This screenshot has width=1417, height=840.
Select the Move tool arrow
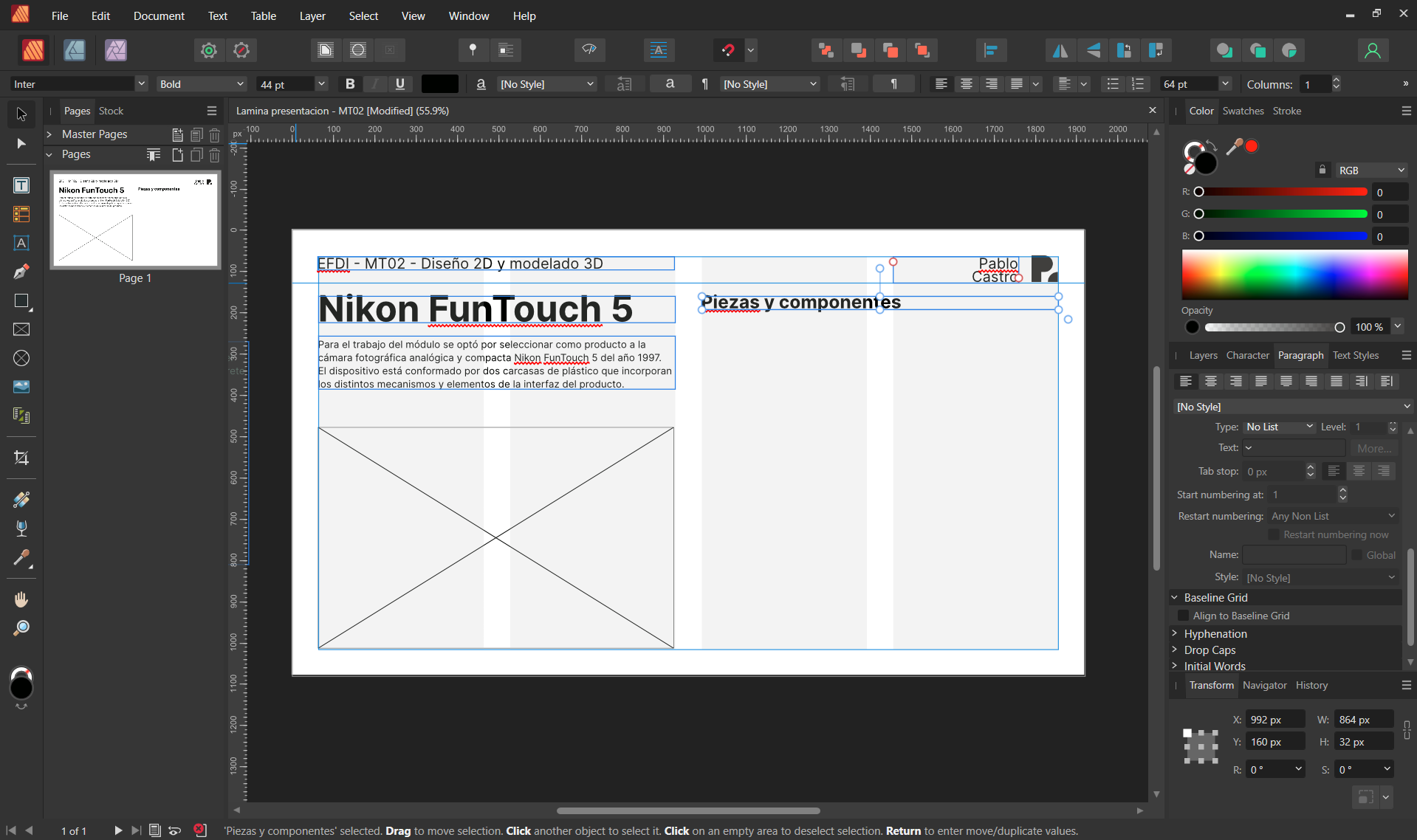click(21, 114)
